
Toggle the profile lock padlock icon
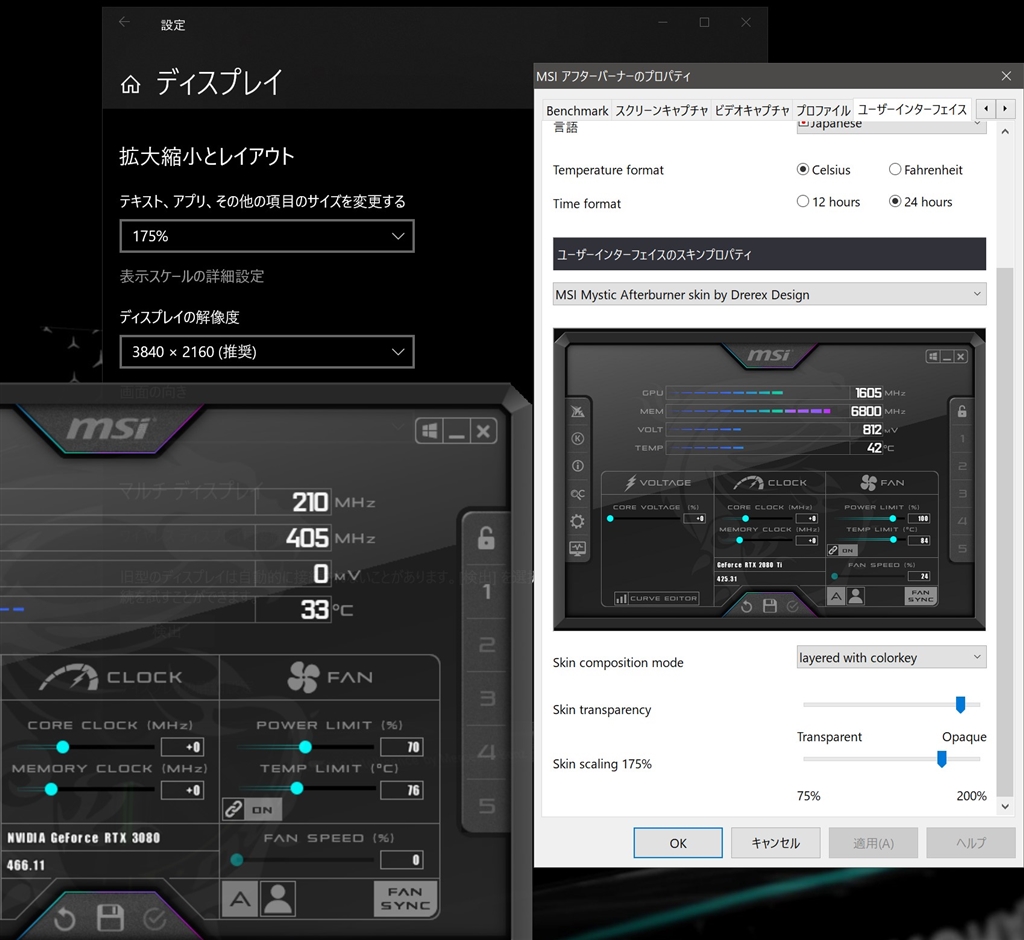[486, 538]
